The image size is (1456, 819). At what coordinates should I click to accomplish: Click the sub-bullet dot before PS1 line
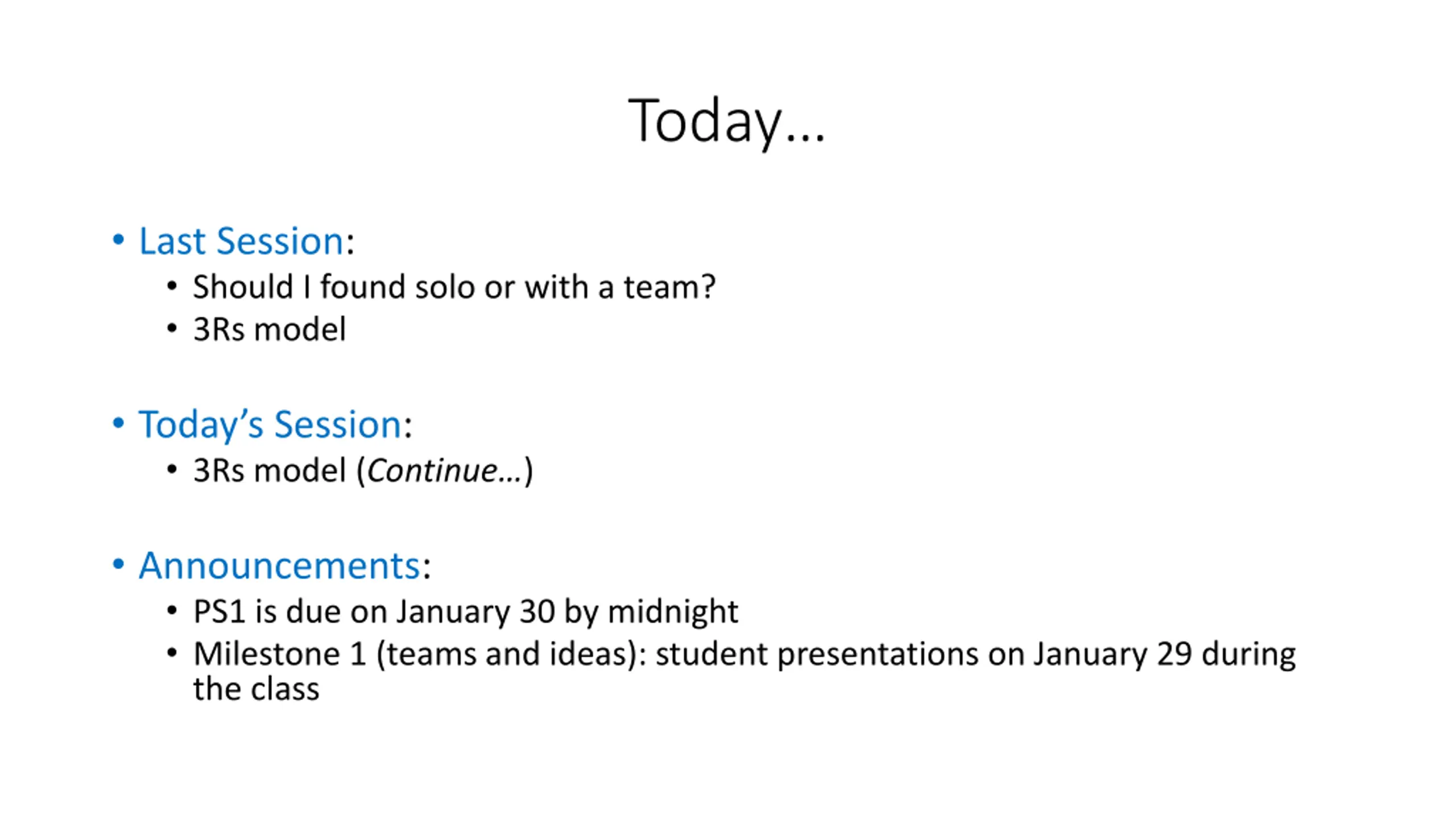tap(172, 611)
